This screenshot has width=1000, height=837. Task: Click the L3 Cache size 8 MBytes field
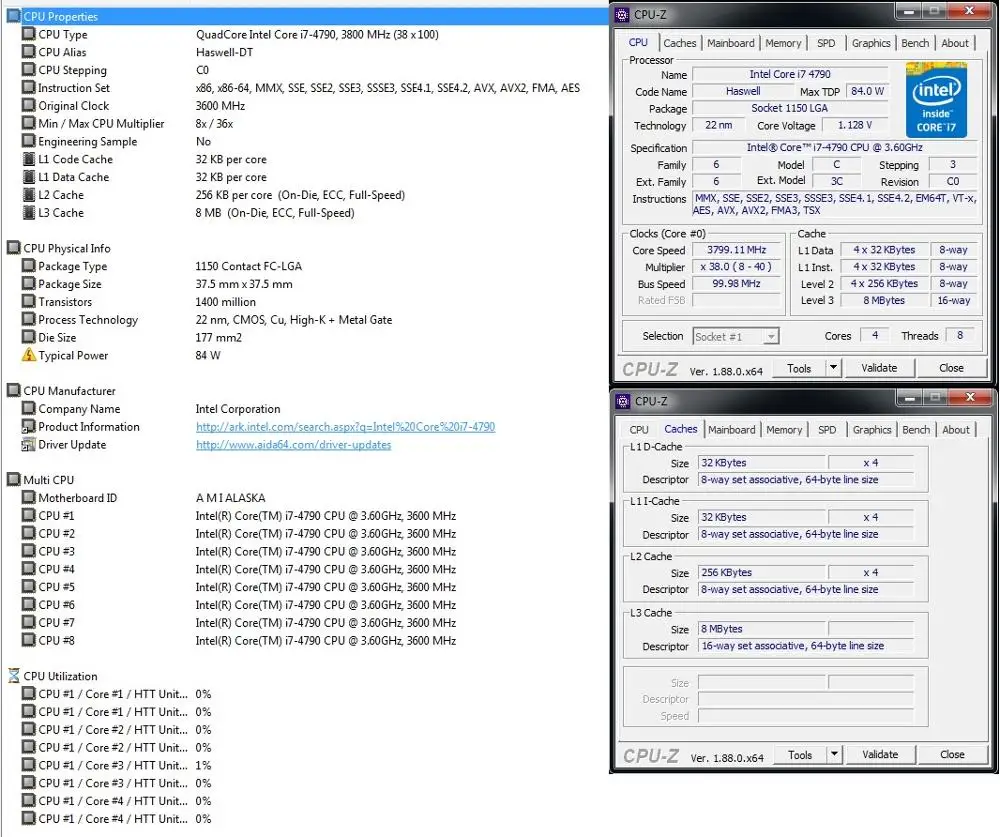coord(763,629)
